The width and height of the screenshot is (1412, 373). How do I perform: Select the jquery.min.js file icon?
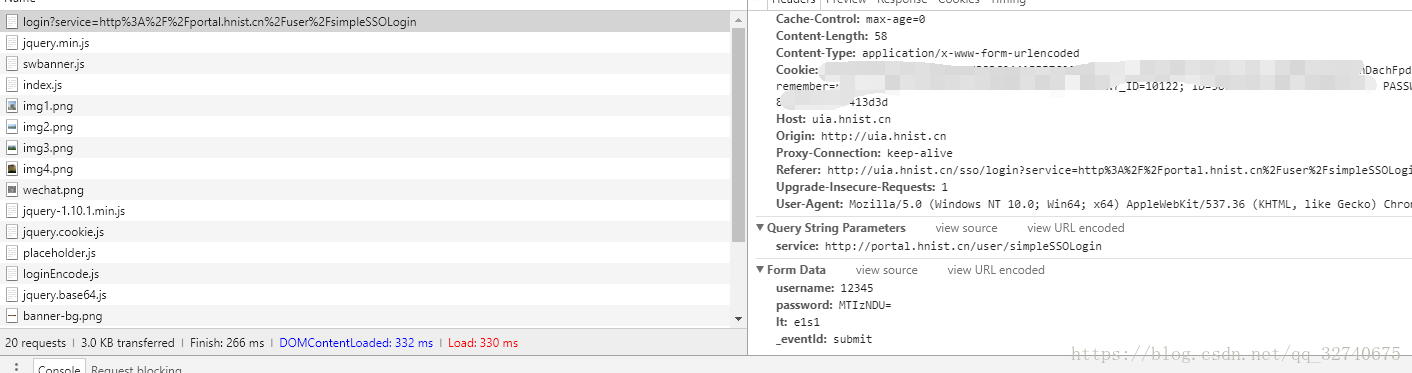(x=12, y=43)
